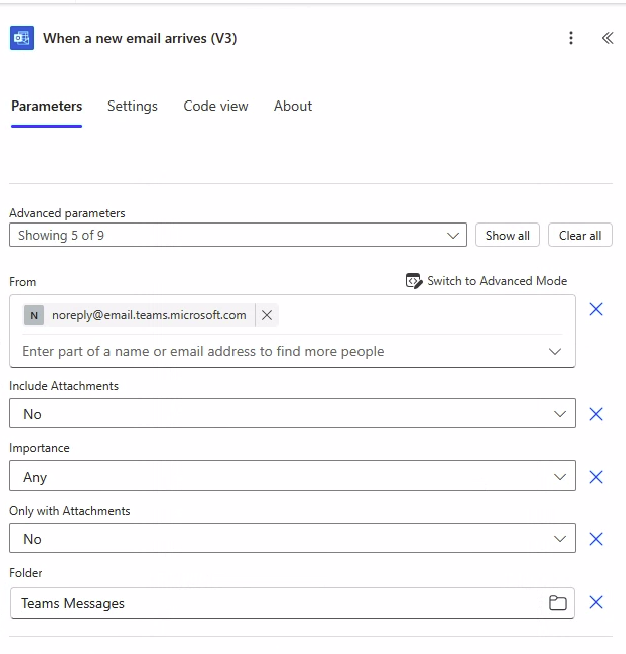Delete the From parameter with blue X
The image size is (626, 654).
[x=596, y=309]
